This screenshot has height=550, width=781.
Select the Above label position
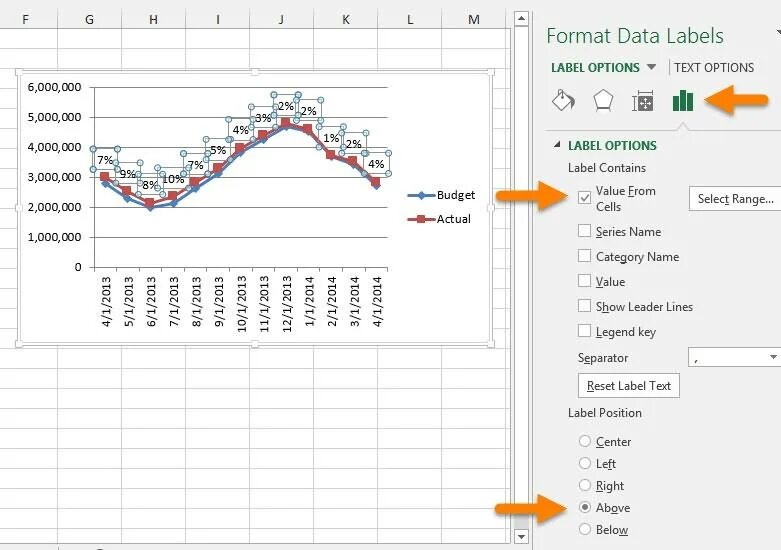coord(585,507)
